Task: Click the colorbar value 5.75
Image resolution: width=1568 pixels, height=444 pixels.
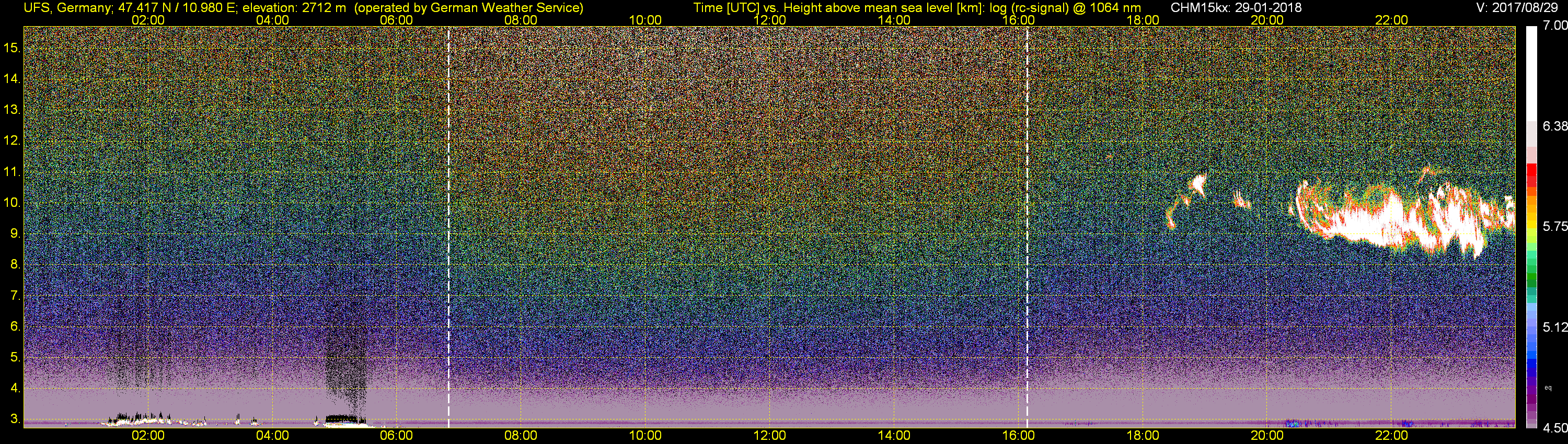Action: (1555, 226)
